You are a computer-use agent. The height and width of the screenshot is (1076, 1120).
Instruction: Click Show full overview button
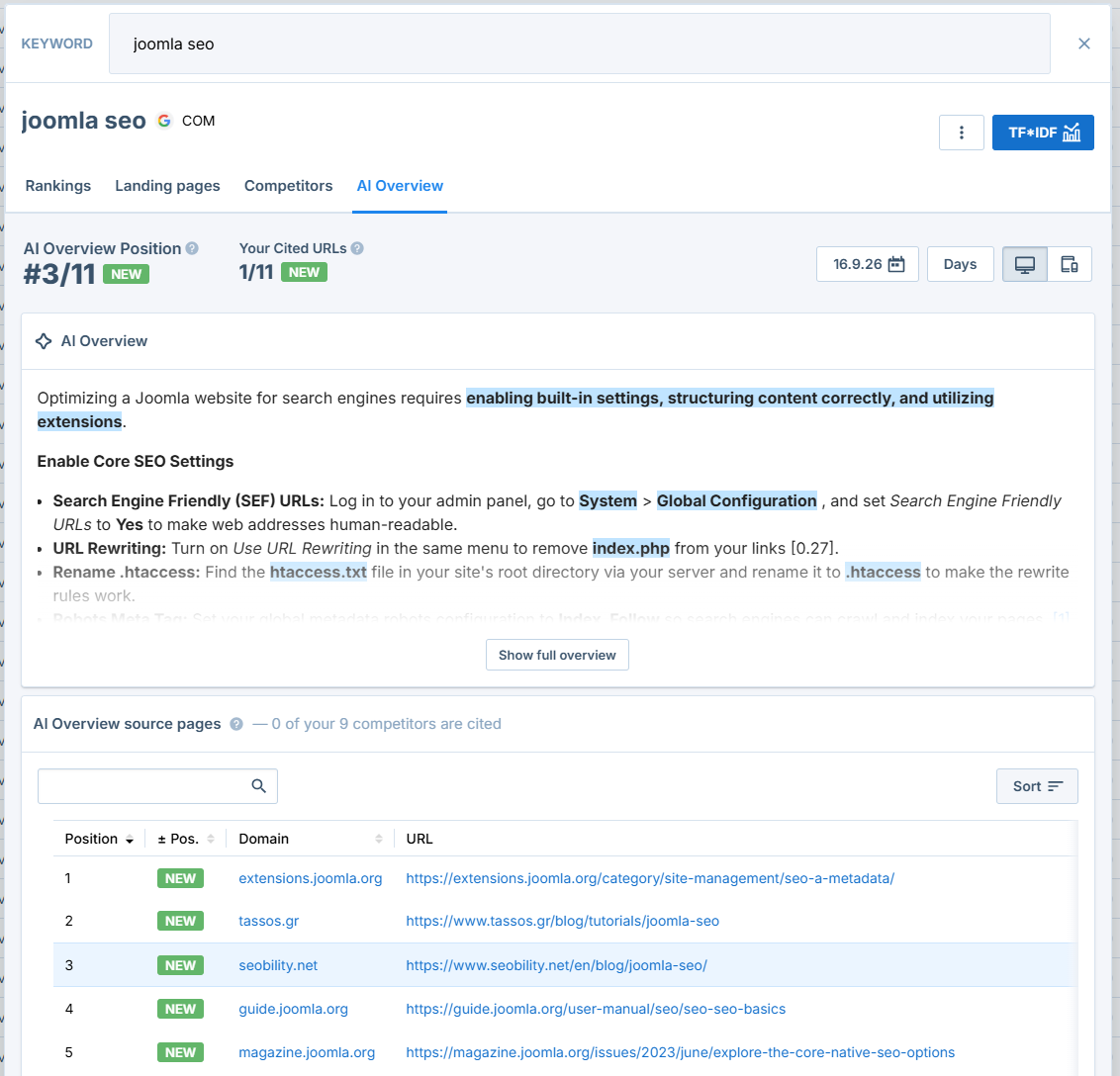coord(557,655)
